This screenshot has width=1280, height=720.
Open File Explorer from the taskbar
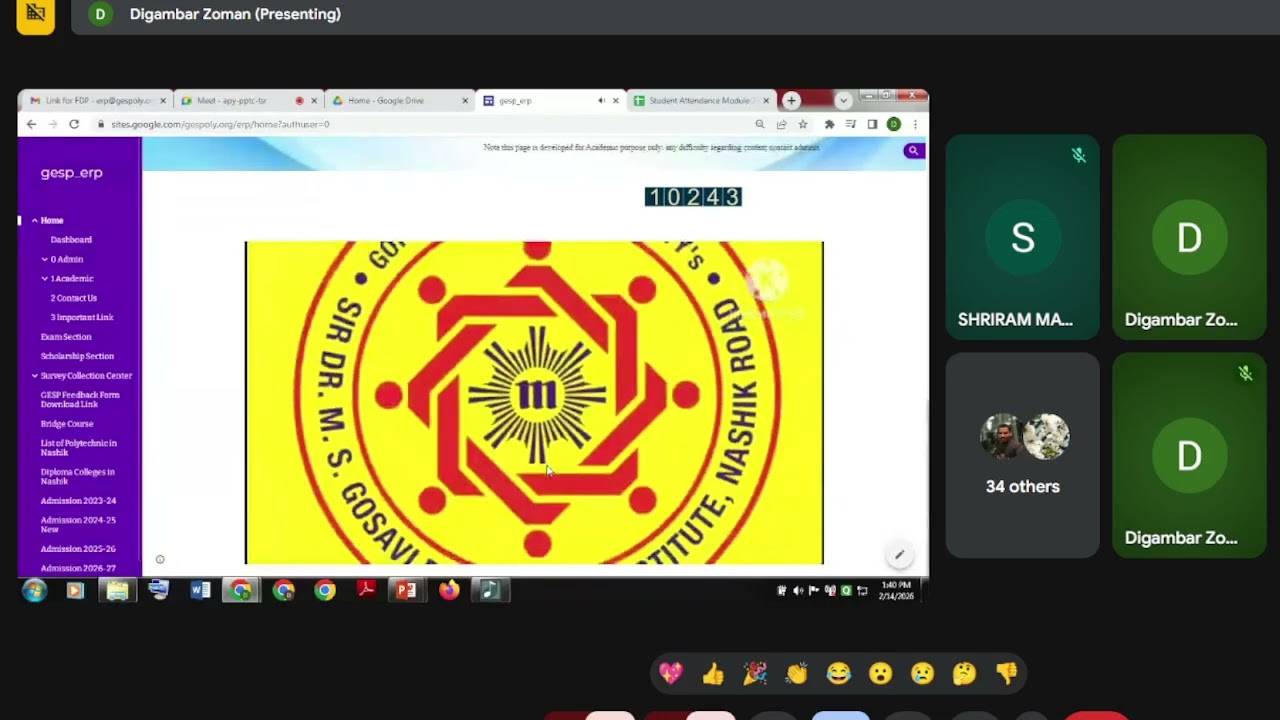pos(117,590)
